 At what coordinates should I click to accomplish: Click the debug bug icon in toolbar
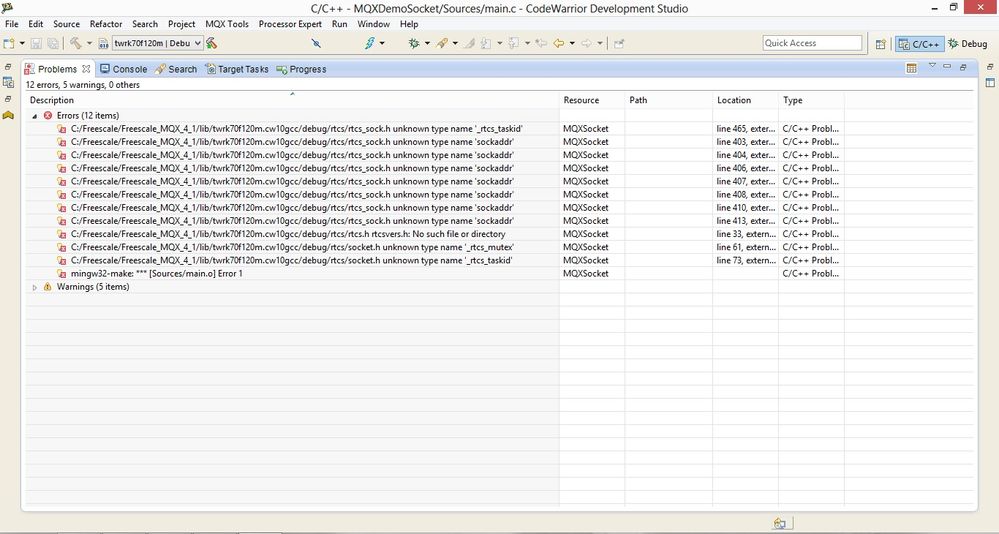click(x=414, y=43)
